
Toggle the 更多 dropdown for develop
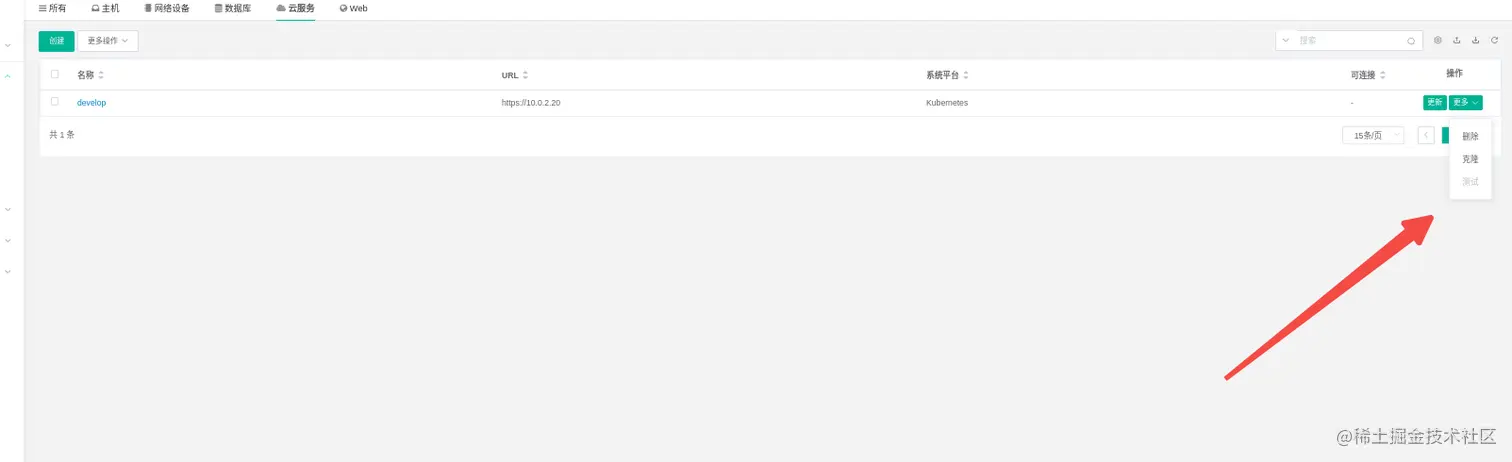click(1465, 102)
